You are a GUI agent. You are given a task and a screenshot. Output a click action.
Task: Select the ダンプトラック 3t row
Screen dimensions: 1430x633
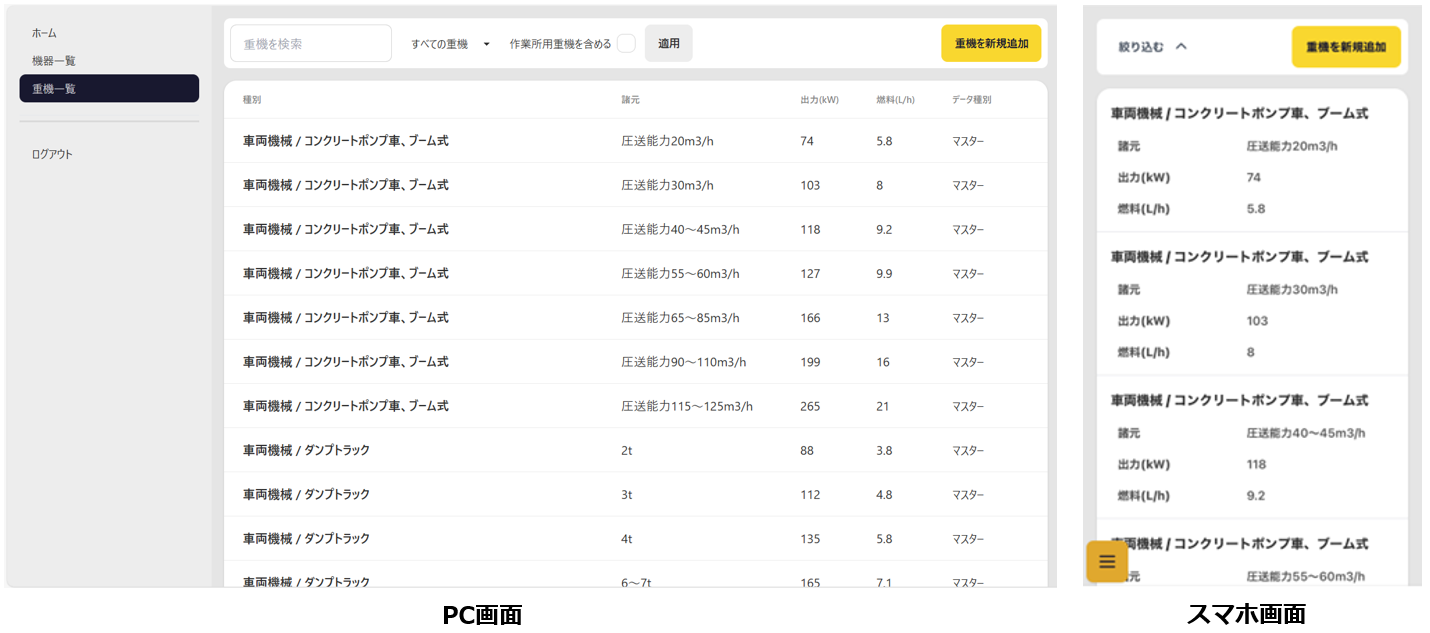click(x=635, y=494)
